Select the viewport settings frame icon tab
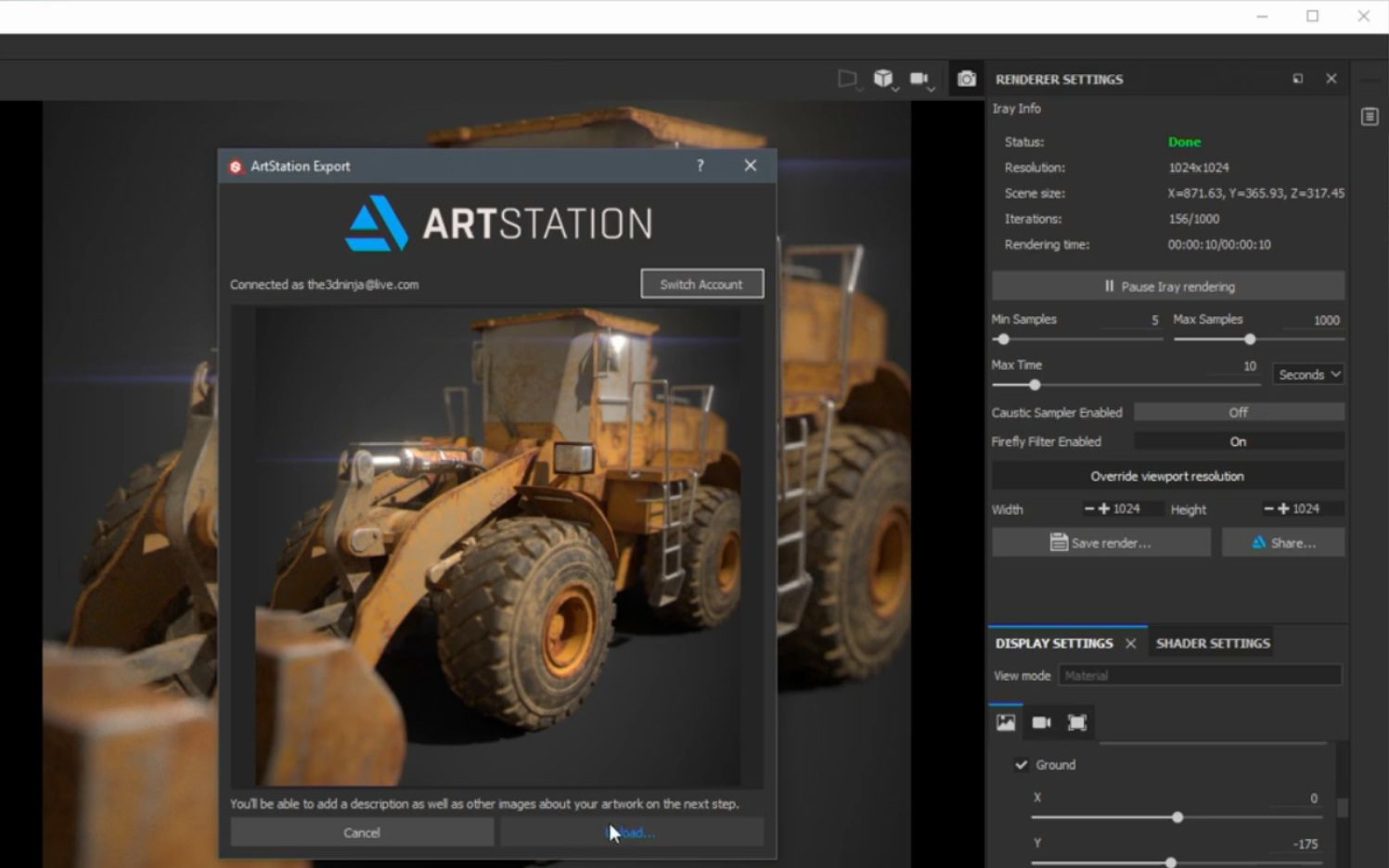This screenshot has width=1389, height=868. click(x=1076, y=722)
